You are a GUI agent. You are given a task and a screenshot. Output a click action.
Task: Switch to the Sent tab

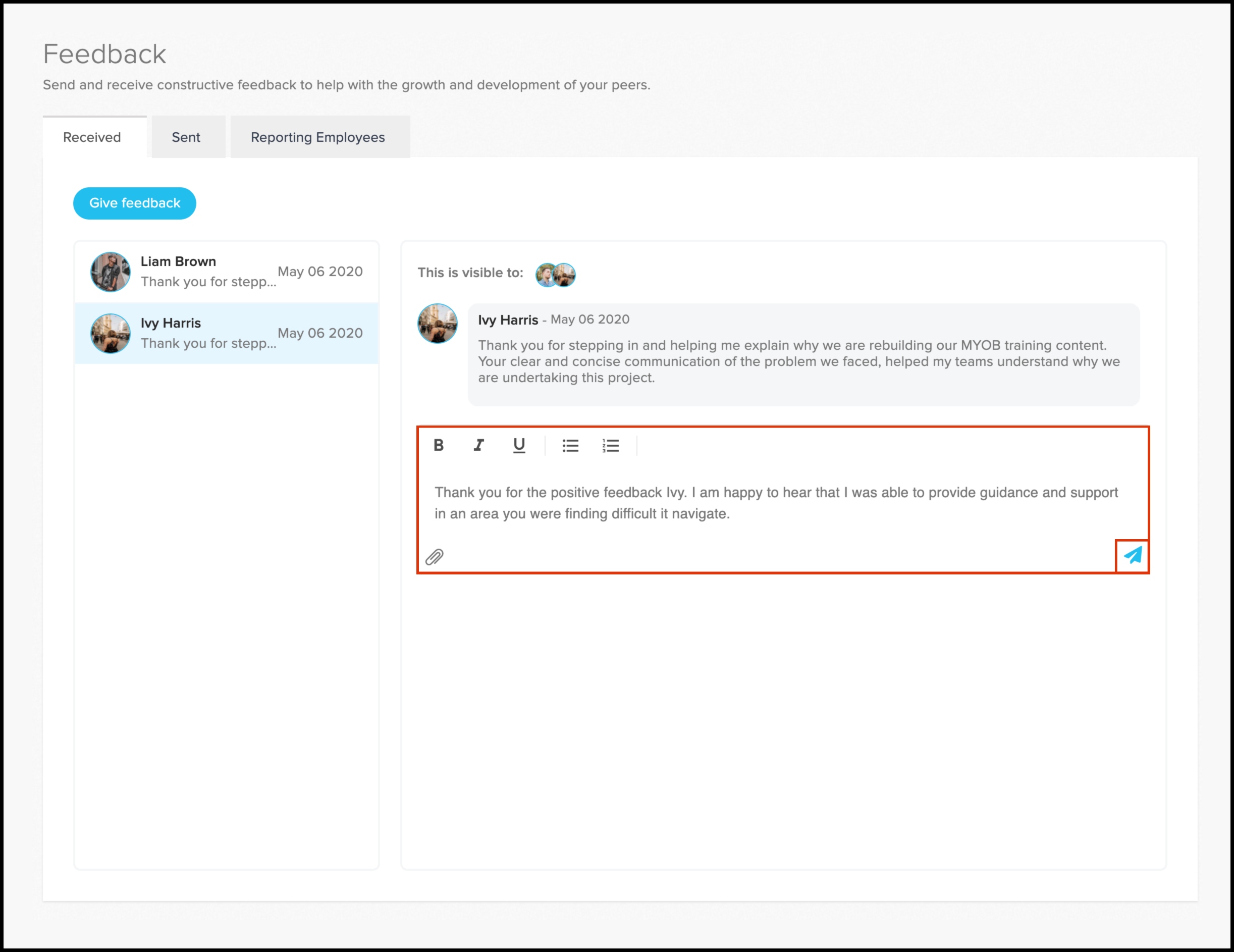click(x=186, y=137)
